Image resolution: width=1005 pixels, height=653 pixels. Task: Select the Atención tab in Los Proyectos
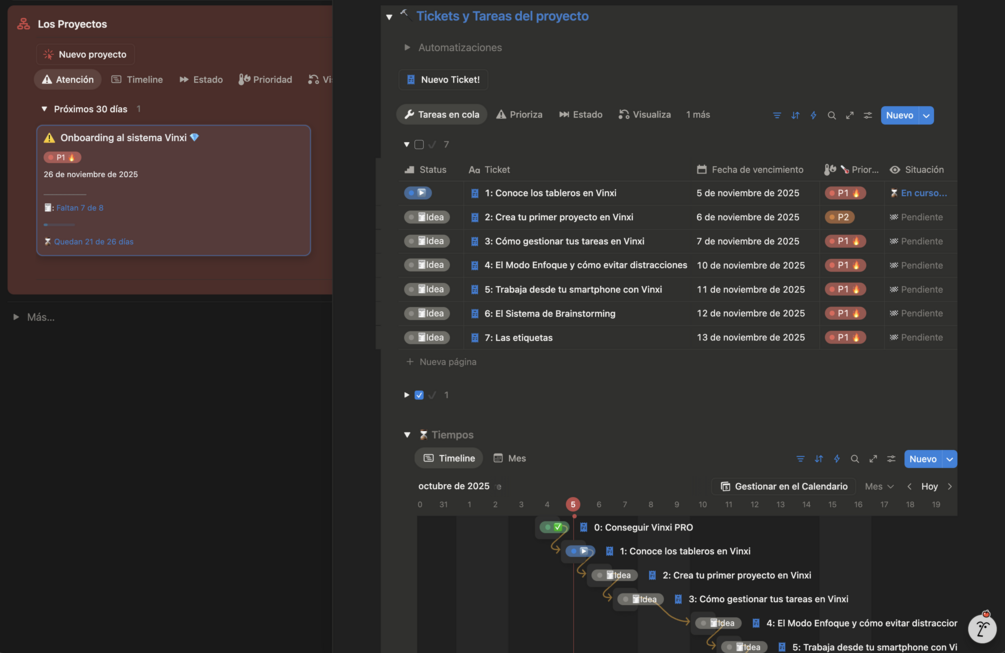click(67, 79)
